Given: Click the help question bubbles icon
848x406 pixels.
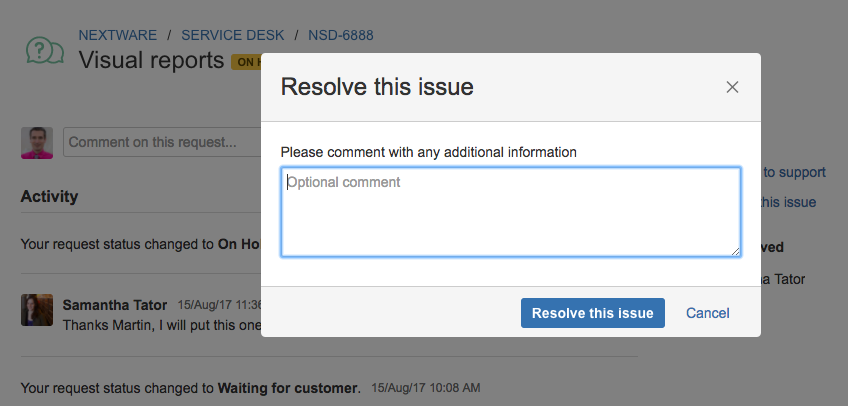Looking at the screenshot, I should point(45,50).
